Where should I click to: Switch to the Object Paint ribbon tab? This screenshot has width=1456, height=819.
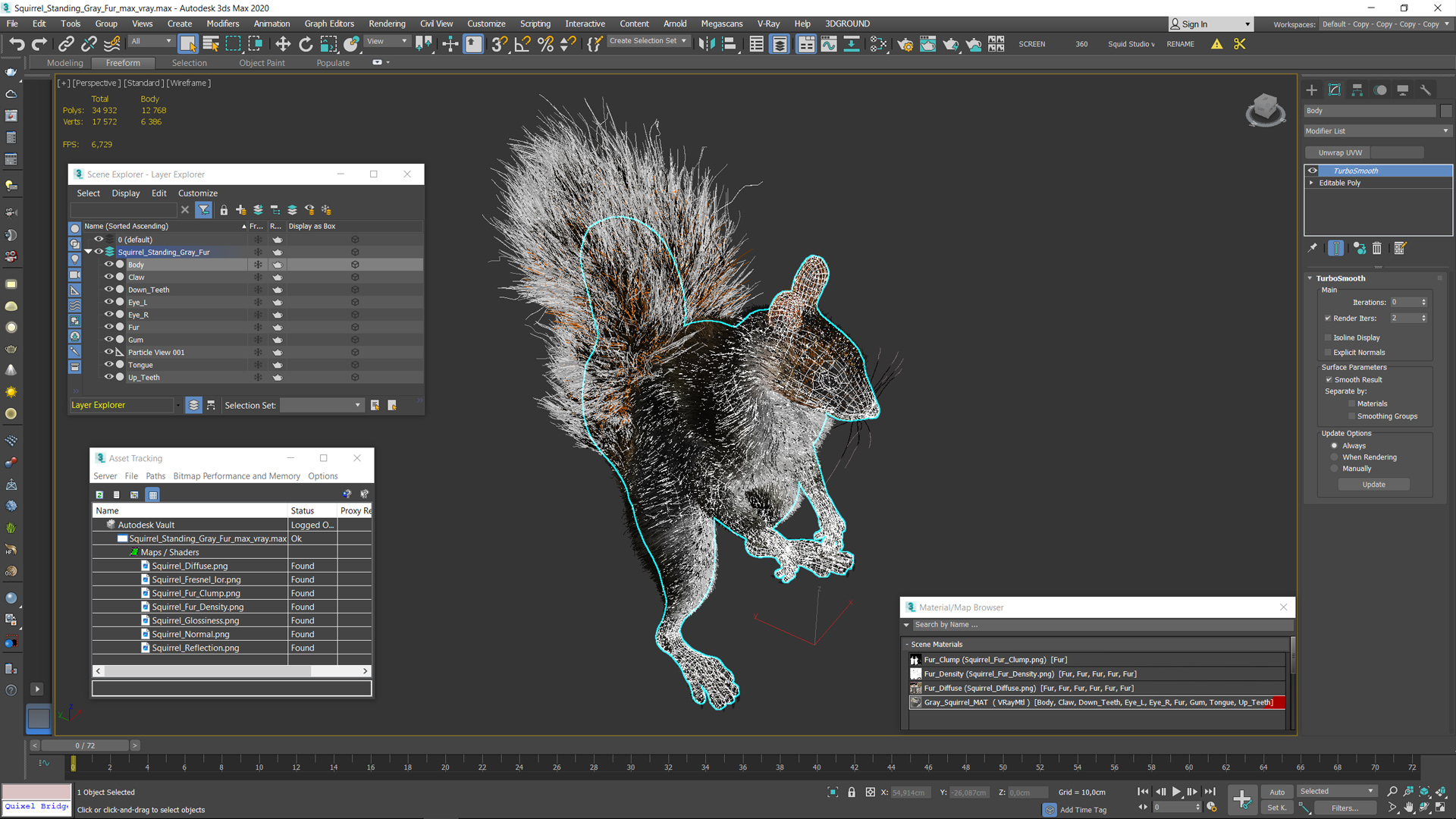[262, 63]
